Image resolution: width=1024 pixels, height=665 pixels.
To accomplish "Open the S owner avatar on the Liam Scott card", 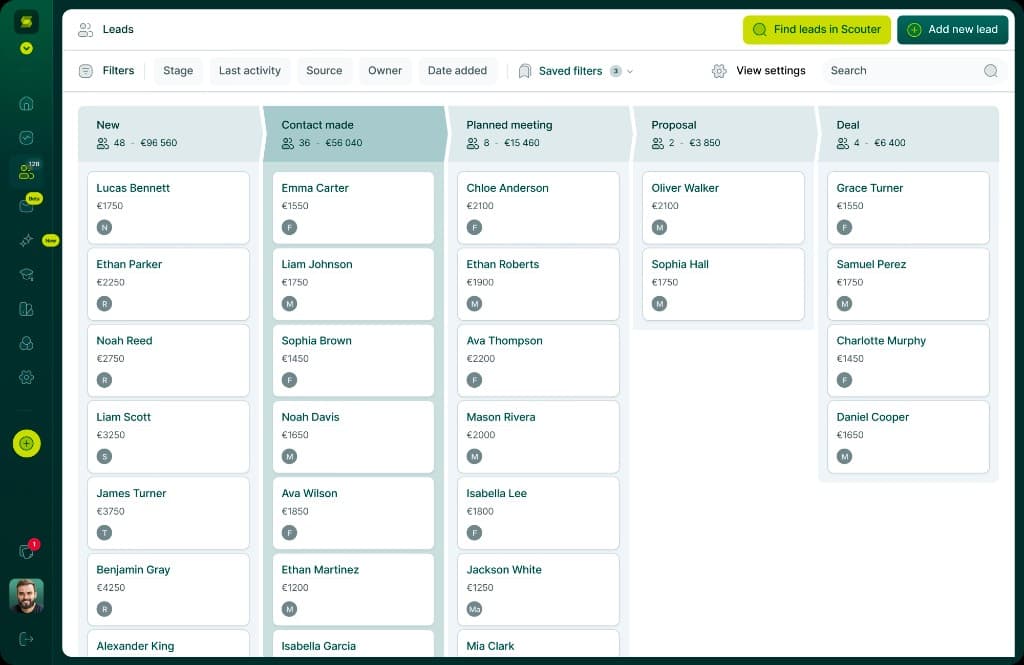I will [104, 457].
